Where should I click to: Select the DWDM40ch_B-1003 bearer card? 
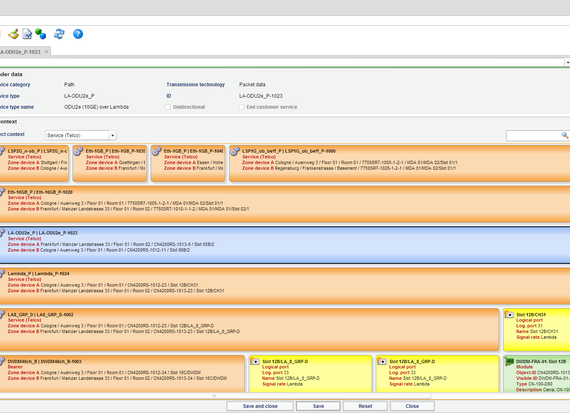pyautogui.click(x=122, y=374)
